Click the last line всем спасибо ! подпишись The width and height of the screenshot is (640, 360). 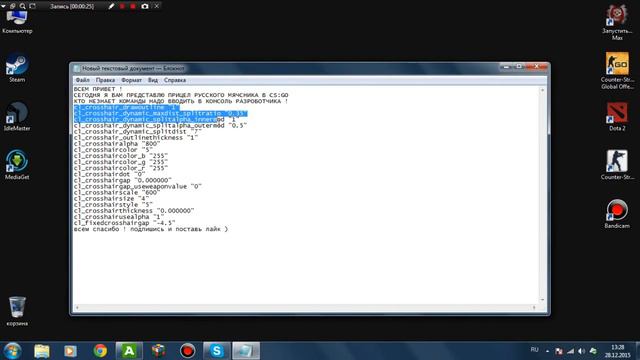151,229
